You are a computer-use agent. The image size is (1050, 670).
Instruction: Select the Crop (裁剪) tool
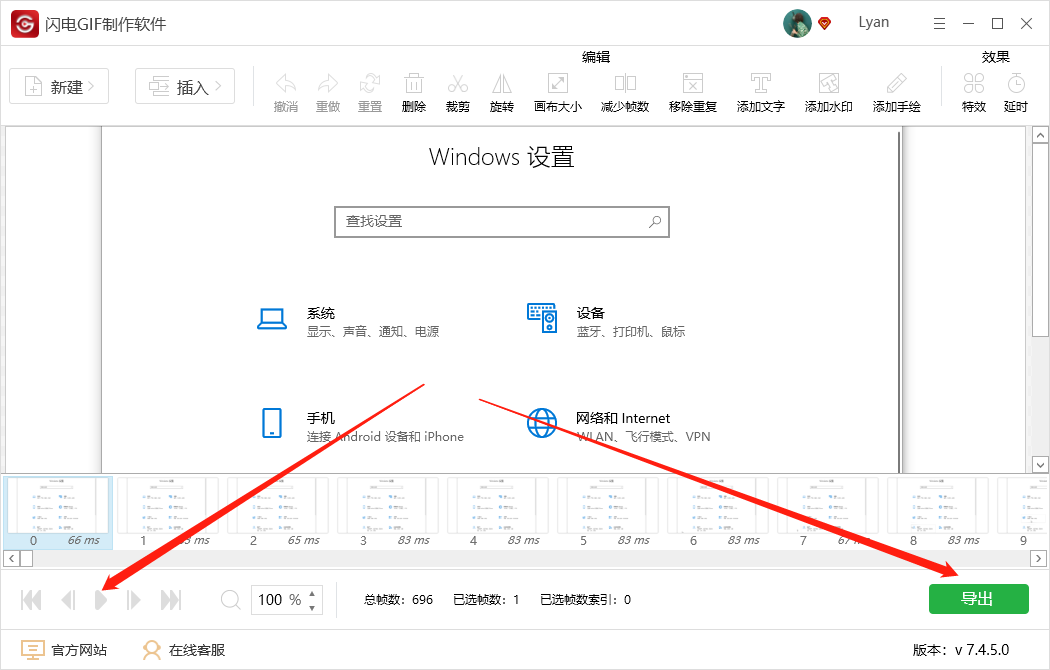(458, 92)
